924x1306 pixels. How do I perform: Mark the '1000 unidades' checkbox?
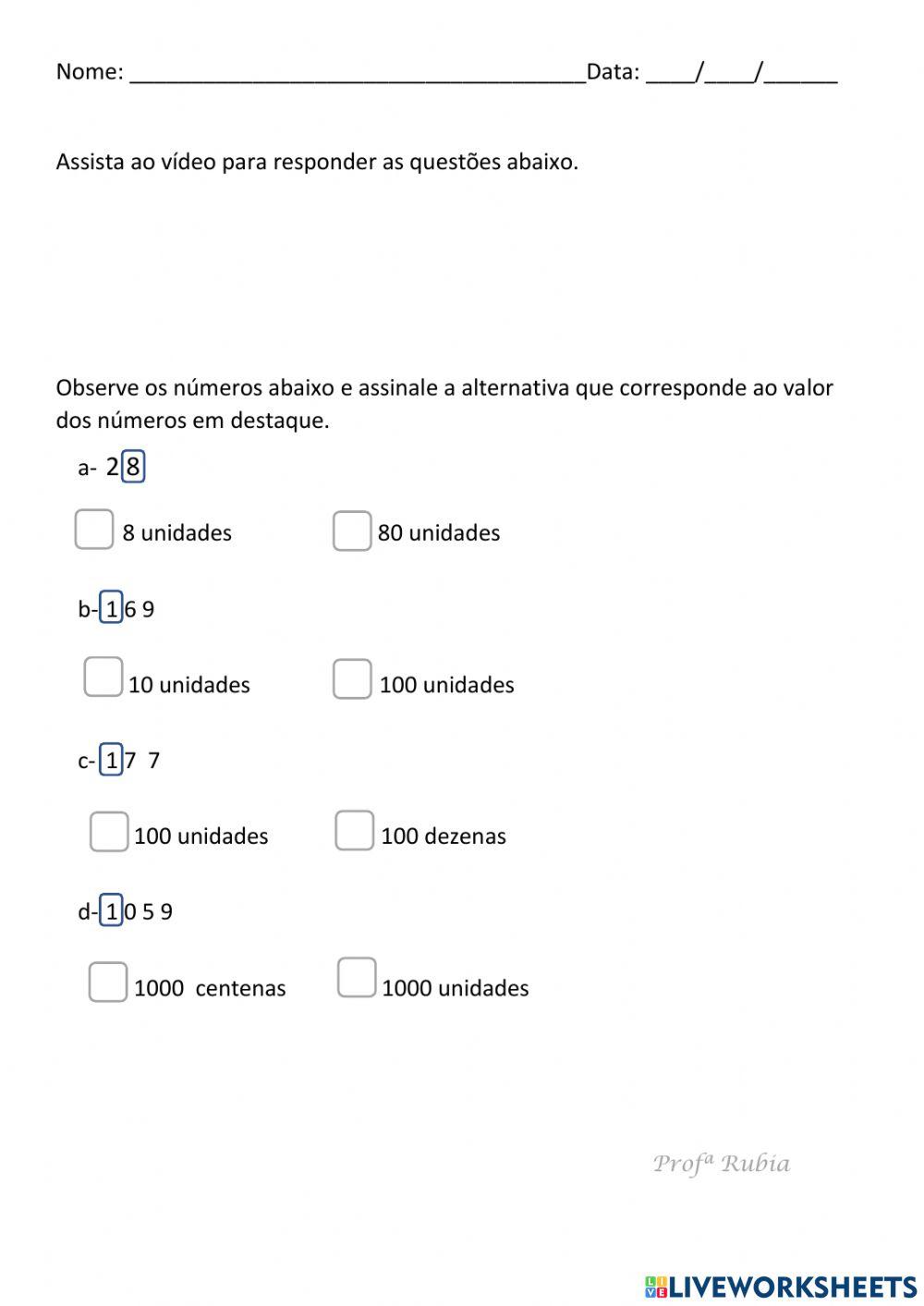pyautogui.click(x=357, y=978)
